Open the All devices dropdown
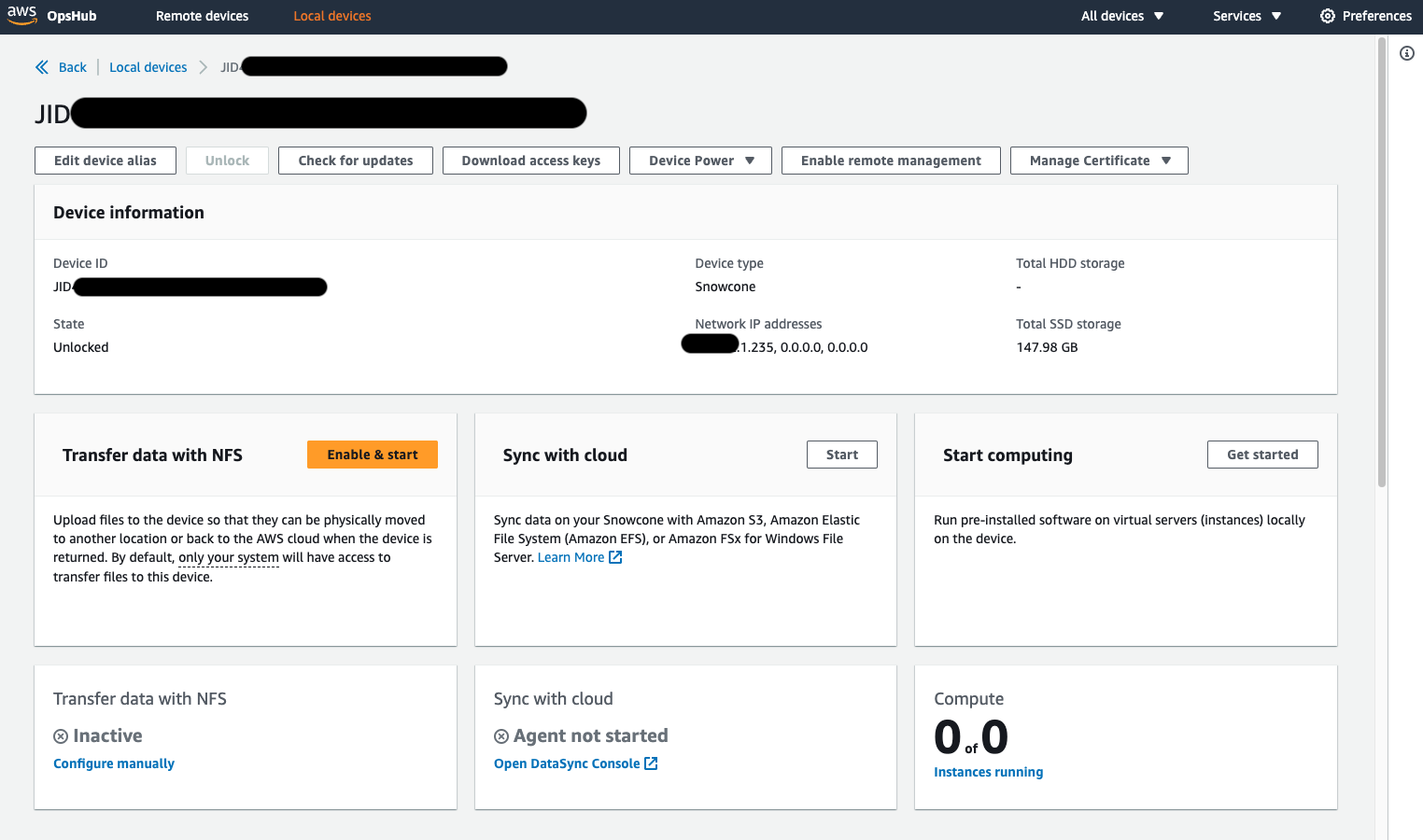Viewport: 1423px width, 840px height. (x=1122, y=16)
